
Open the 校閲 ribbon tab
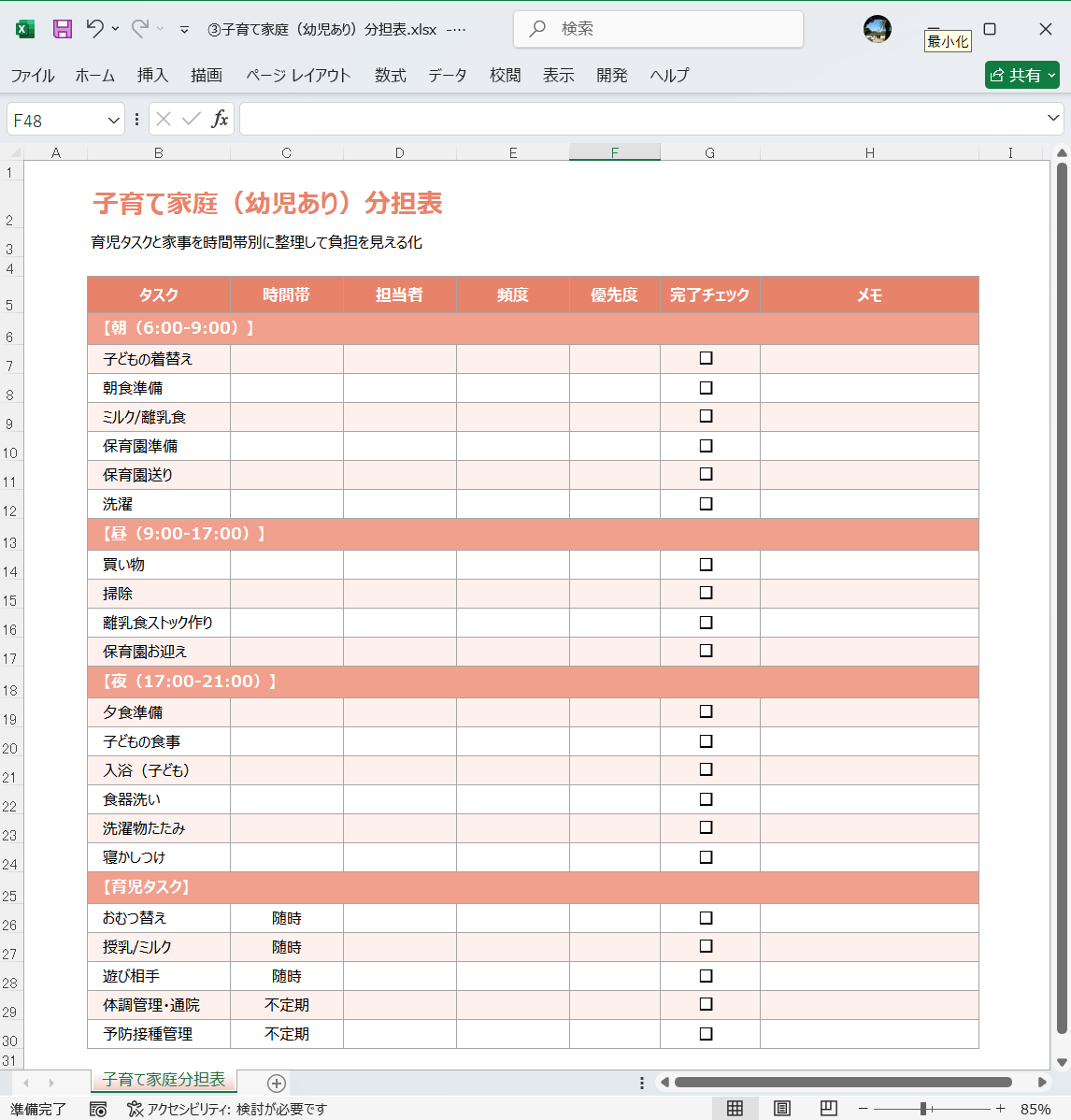click(x=505, y=75)
